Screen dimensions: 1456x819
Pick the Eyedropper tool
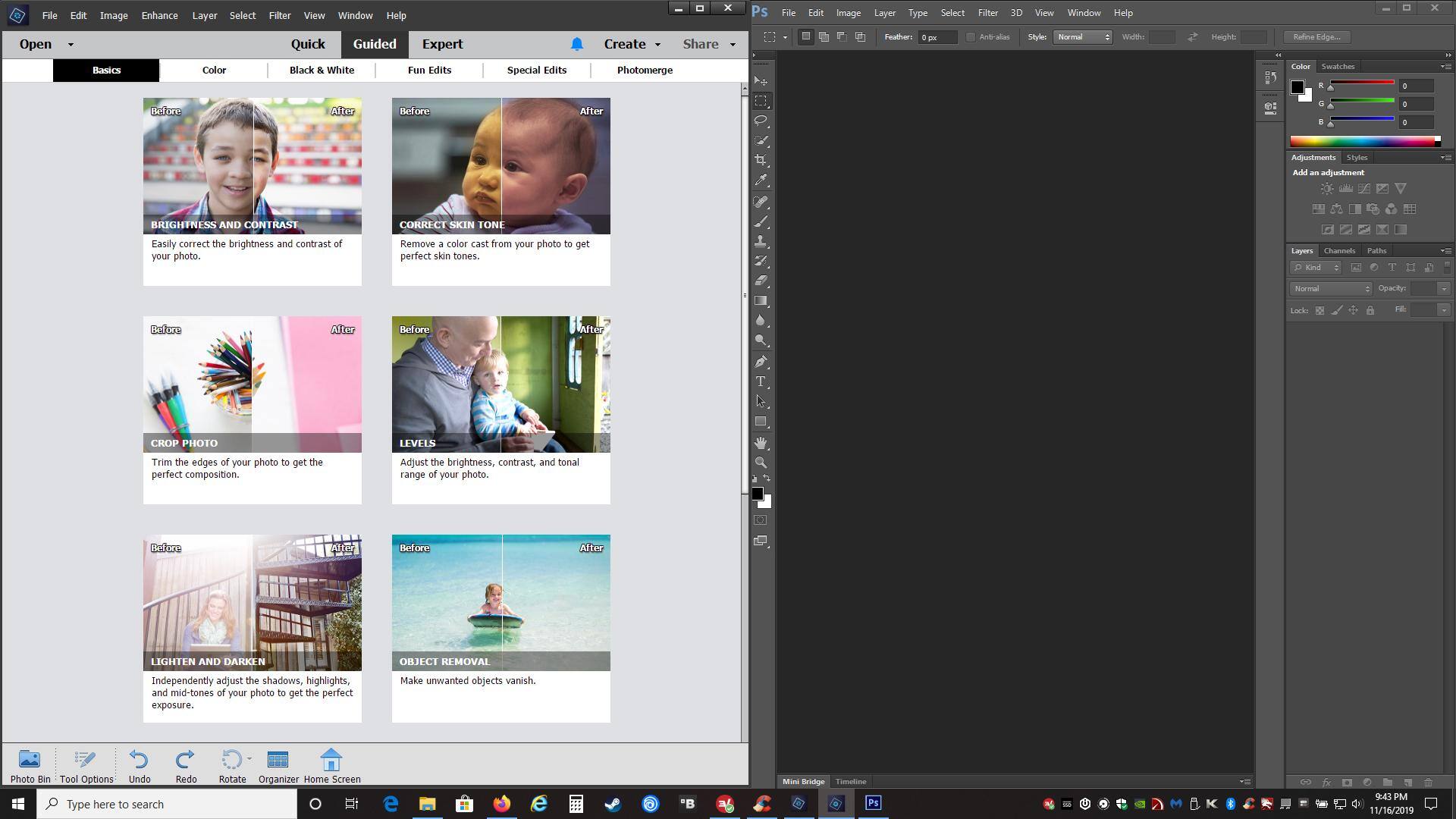click(761, 180)
